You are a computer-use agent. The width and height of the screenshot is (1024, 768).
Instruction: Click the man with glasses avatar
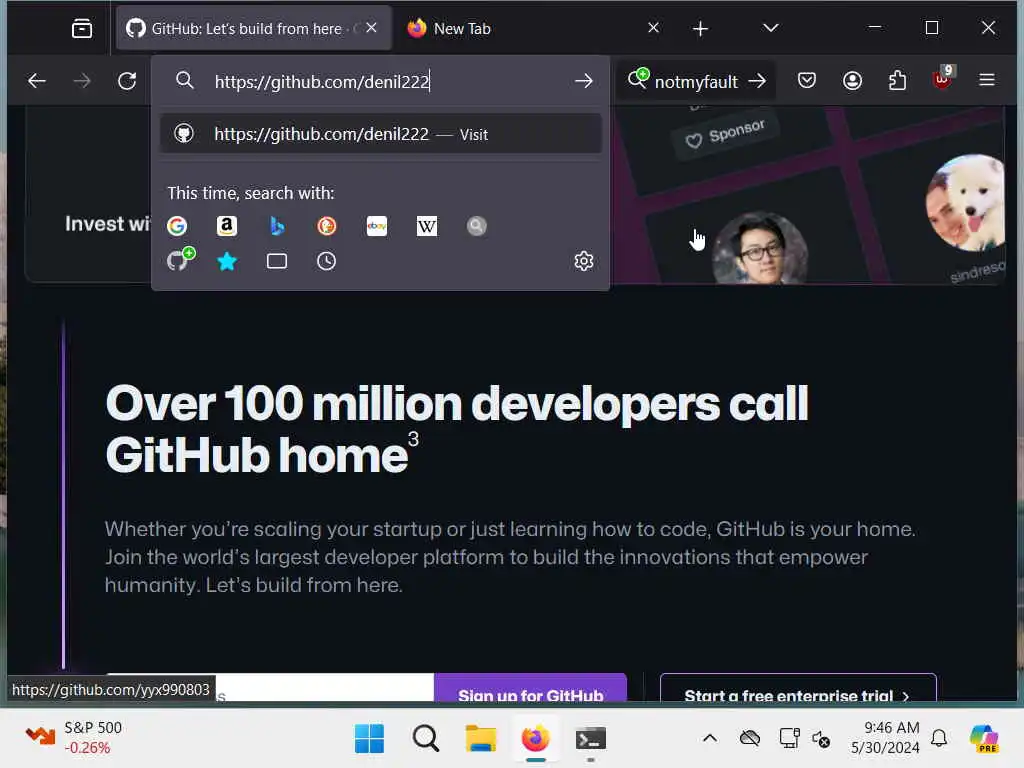760,249
